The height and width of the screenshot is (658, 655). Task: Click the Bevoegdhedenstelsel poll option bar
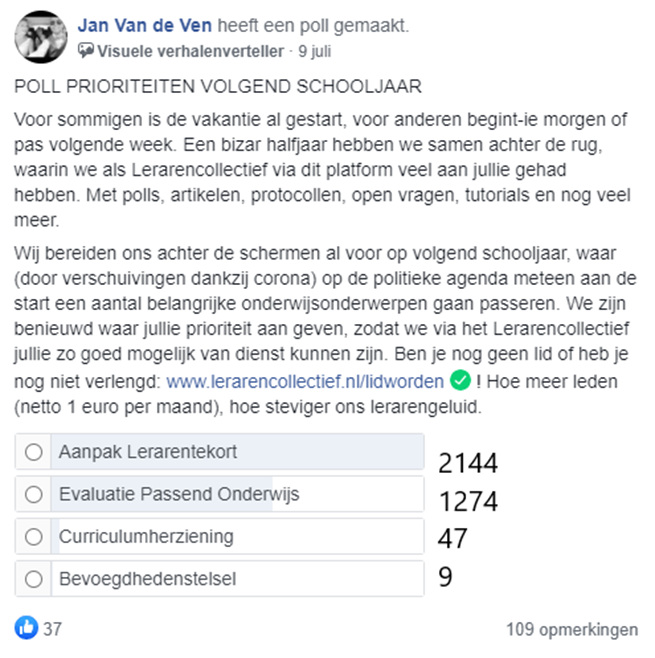tap(219, 579)
